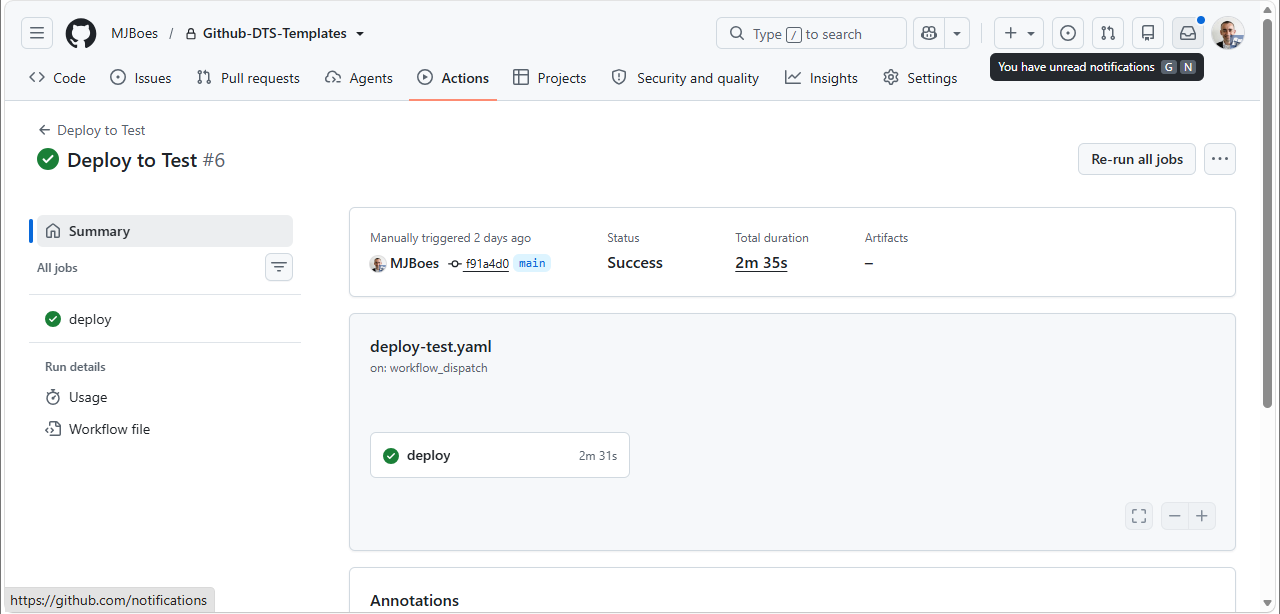Viewport: 1280px width, 614px height.
Task: Zoom out the workflow graph
Action: (1175, 516)
